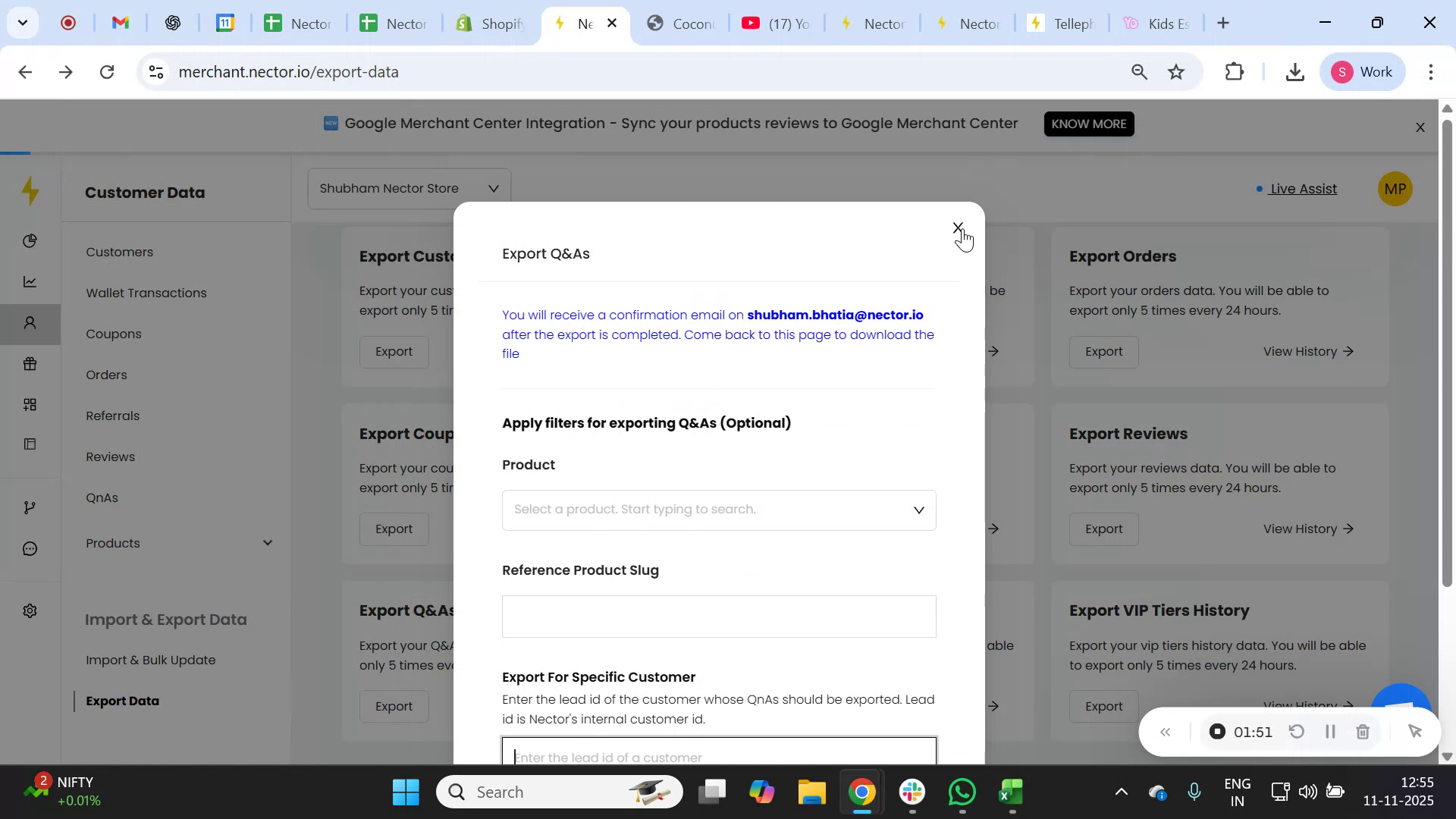Image resolution: width=1456 pixels, height=819 pixels.
Task: Open the Gmail browser tab
Action: pos(119,23)
